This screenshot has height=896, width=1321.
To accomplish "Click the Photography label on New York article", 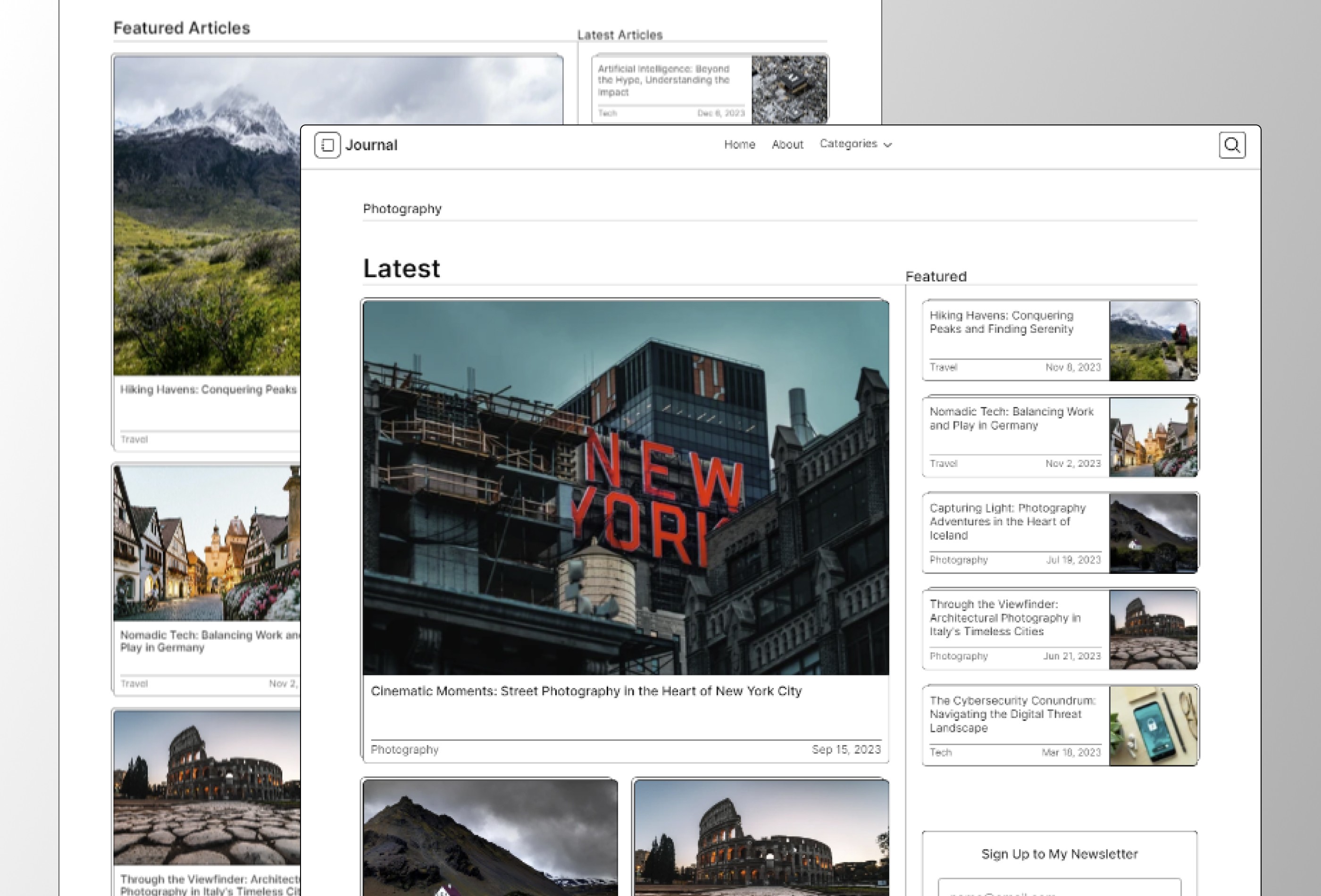I will coord(404,750).
